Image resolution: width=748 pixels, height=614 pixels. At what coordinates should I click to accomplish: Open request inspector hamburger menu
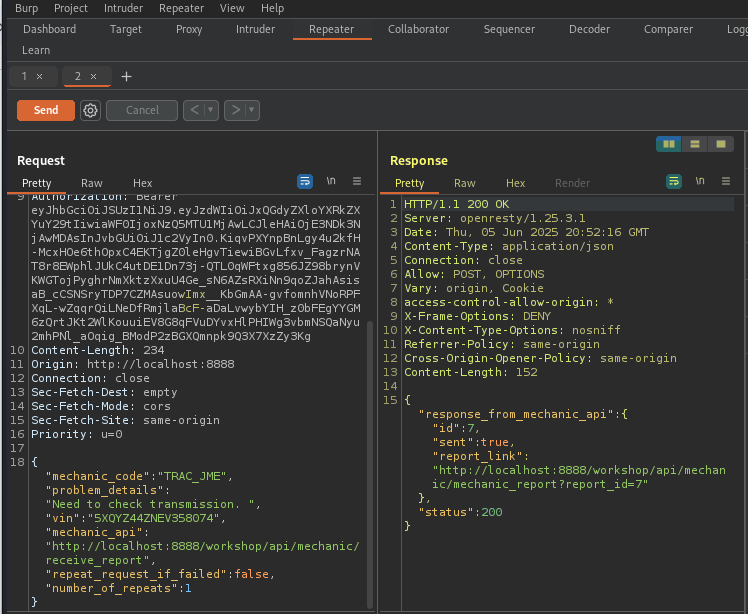[357, 181]
